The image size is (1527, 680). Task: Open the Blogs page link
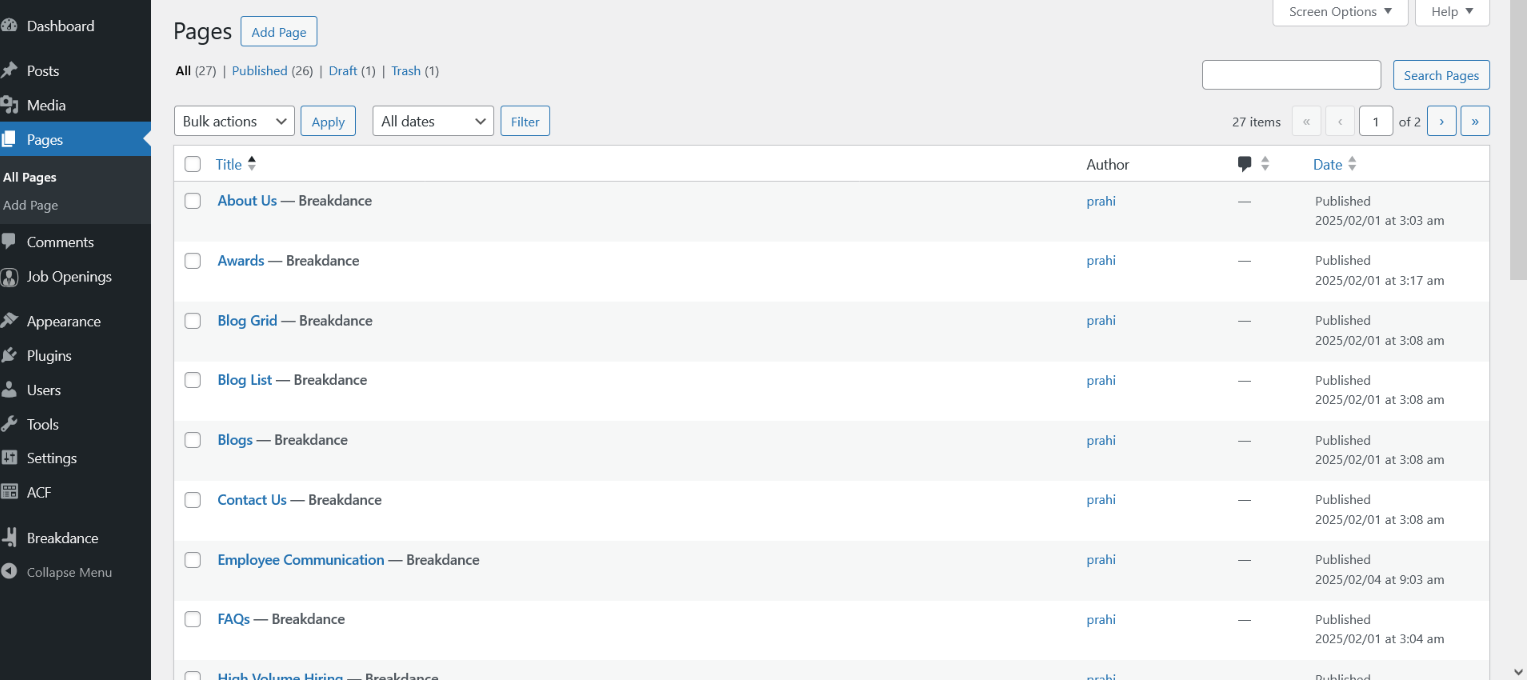[x=235, y=440]
